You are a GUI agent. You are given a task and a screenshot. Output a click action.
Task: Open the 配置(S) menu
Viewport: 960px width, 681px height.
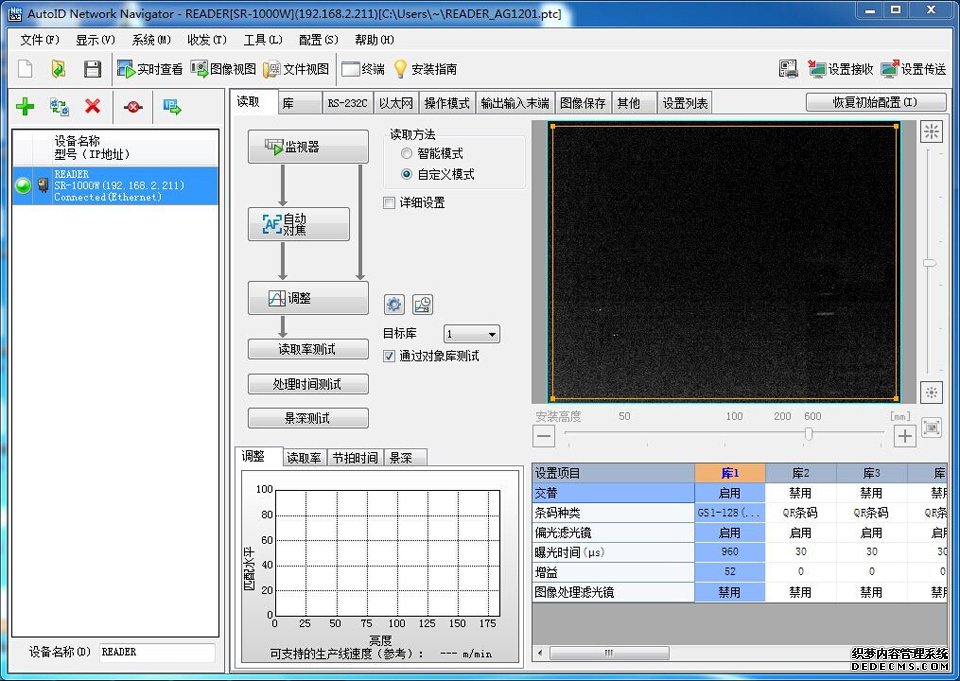tap(318, 40)
